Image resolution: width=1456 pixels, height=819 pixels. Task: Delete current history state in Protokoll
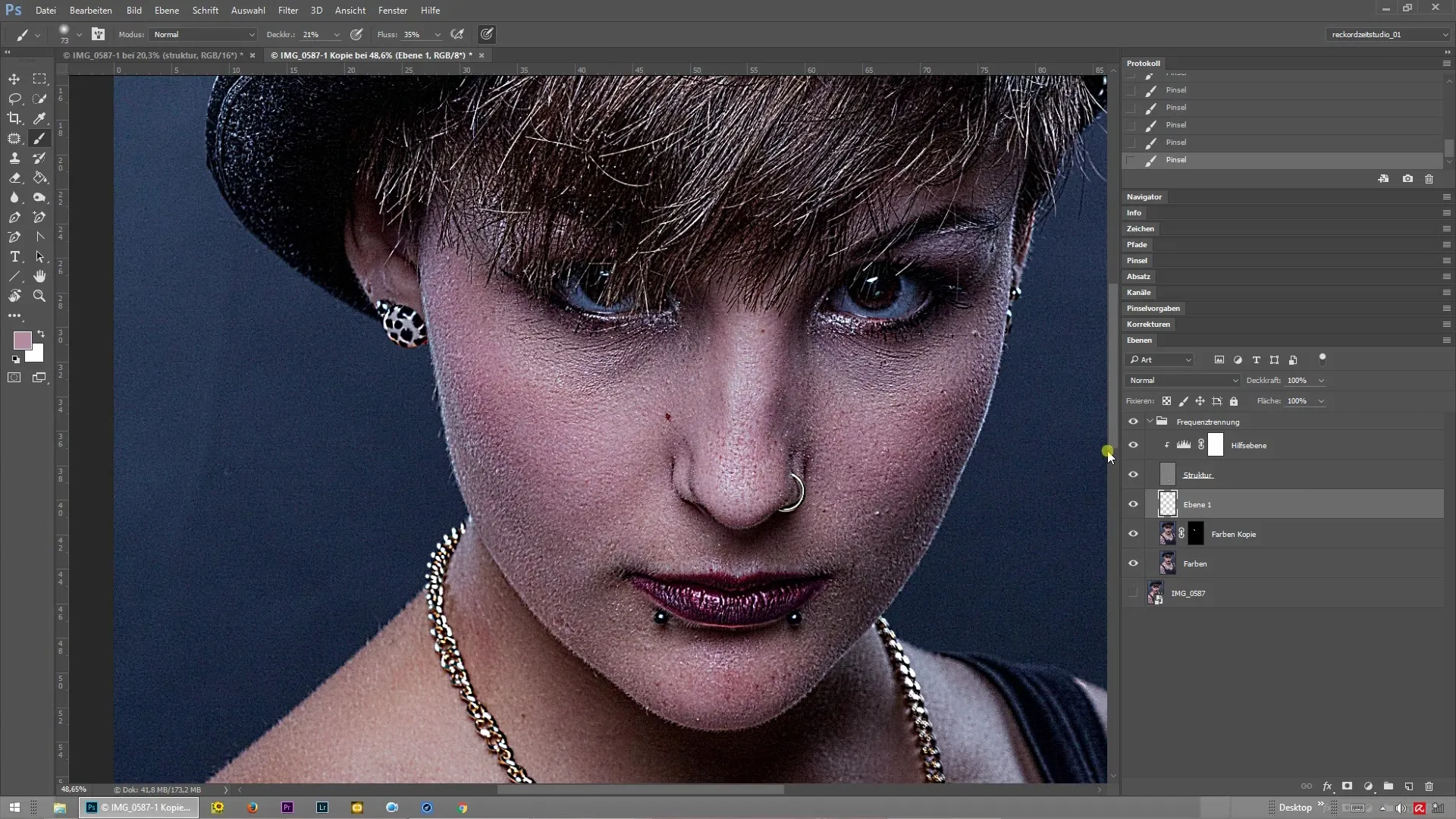(x=1429, y=179)
